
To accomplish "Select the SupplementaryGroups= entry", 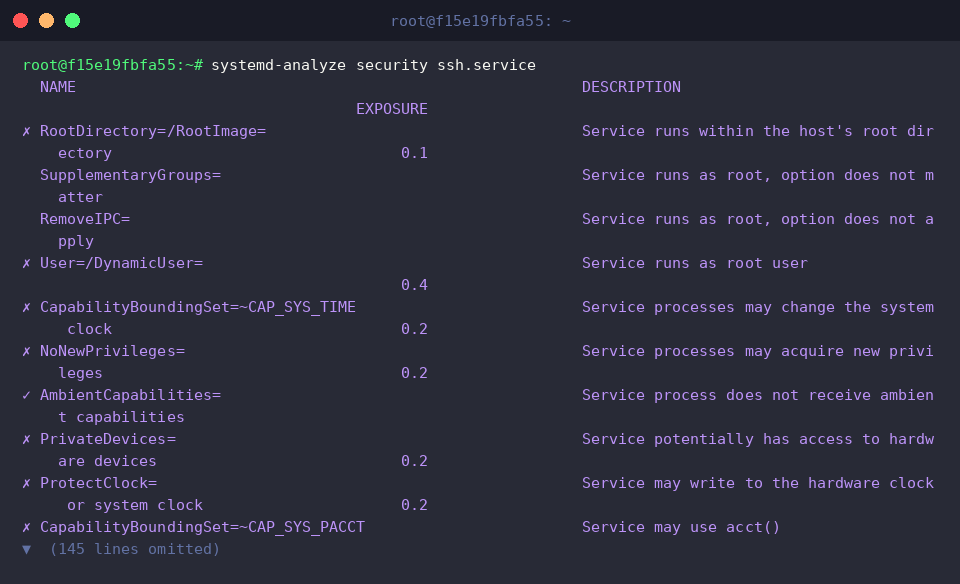I will coord(130,175).
